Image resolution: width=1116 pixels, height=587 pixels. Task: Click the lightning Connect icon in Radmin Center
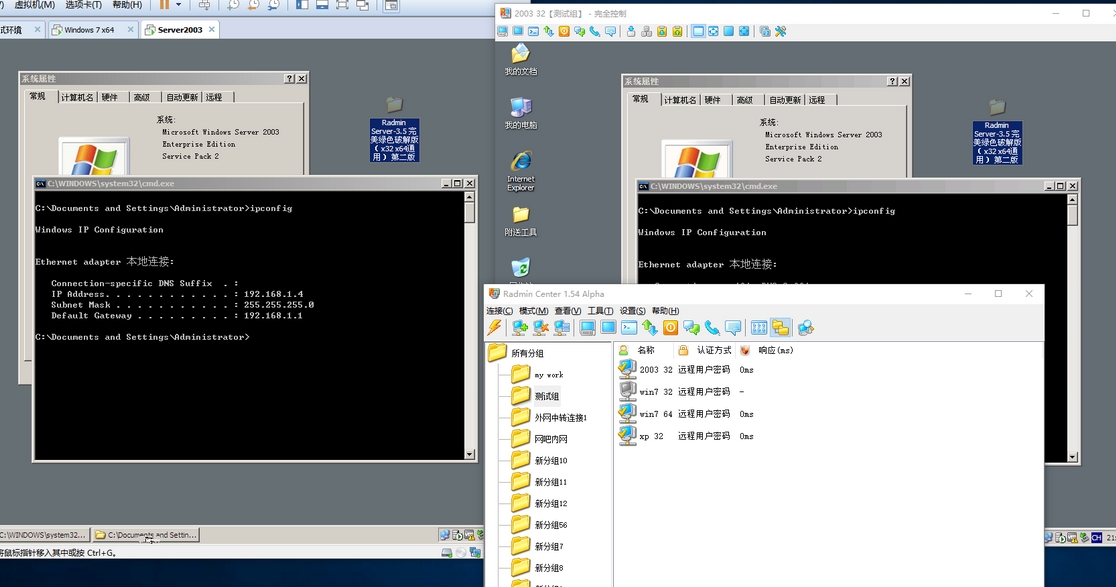click(x=494, y=327)
